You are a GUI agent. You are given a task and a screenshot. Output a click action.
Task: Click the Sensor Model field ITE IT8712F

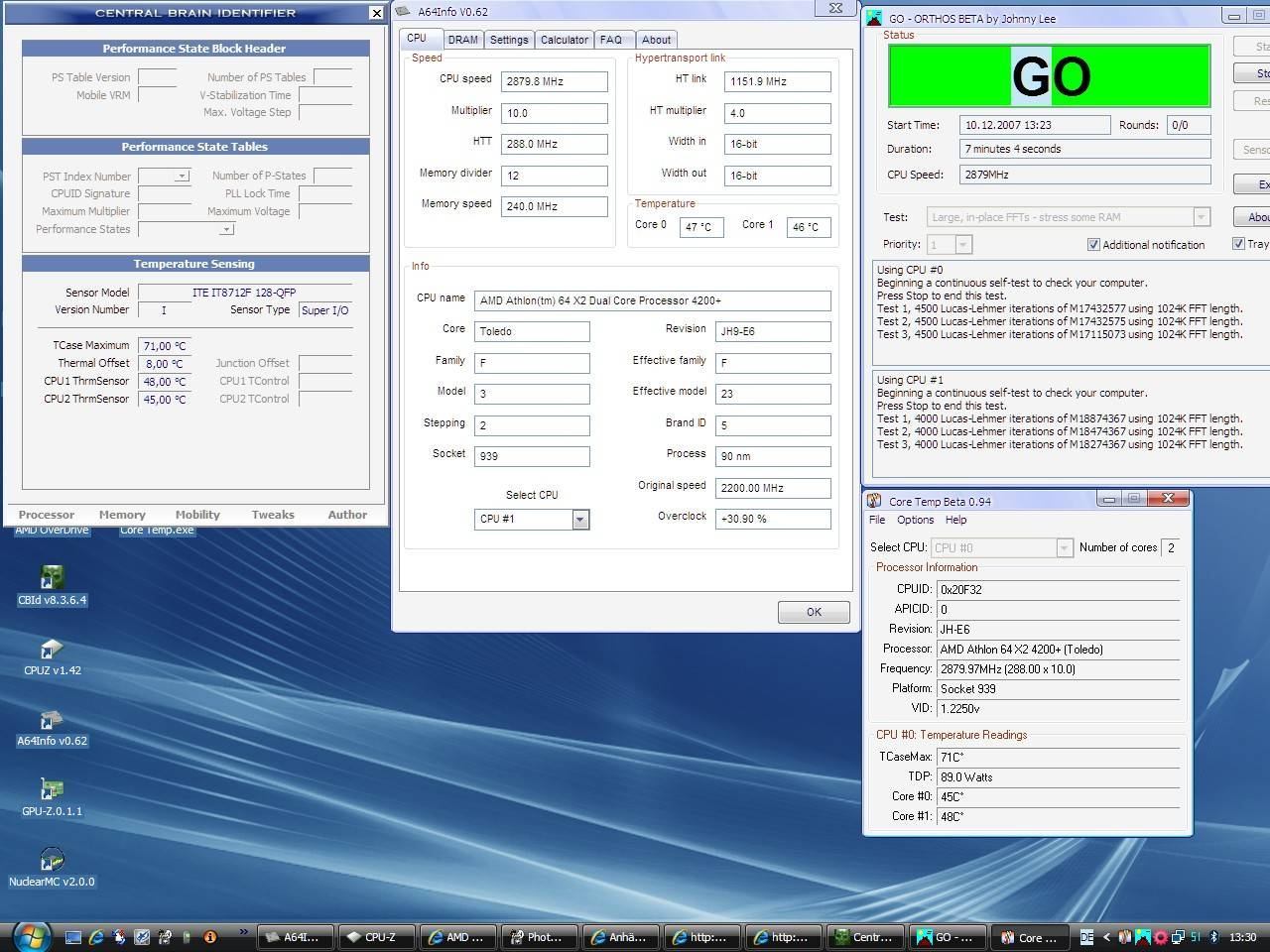pos(244,293)
